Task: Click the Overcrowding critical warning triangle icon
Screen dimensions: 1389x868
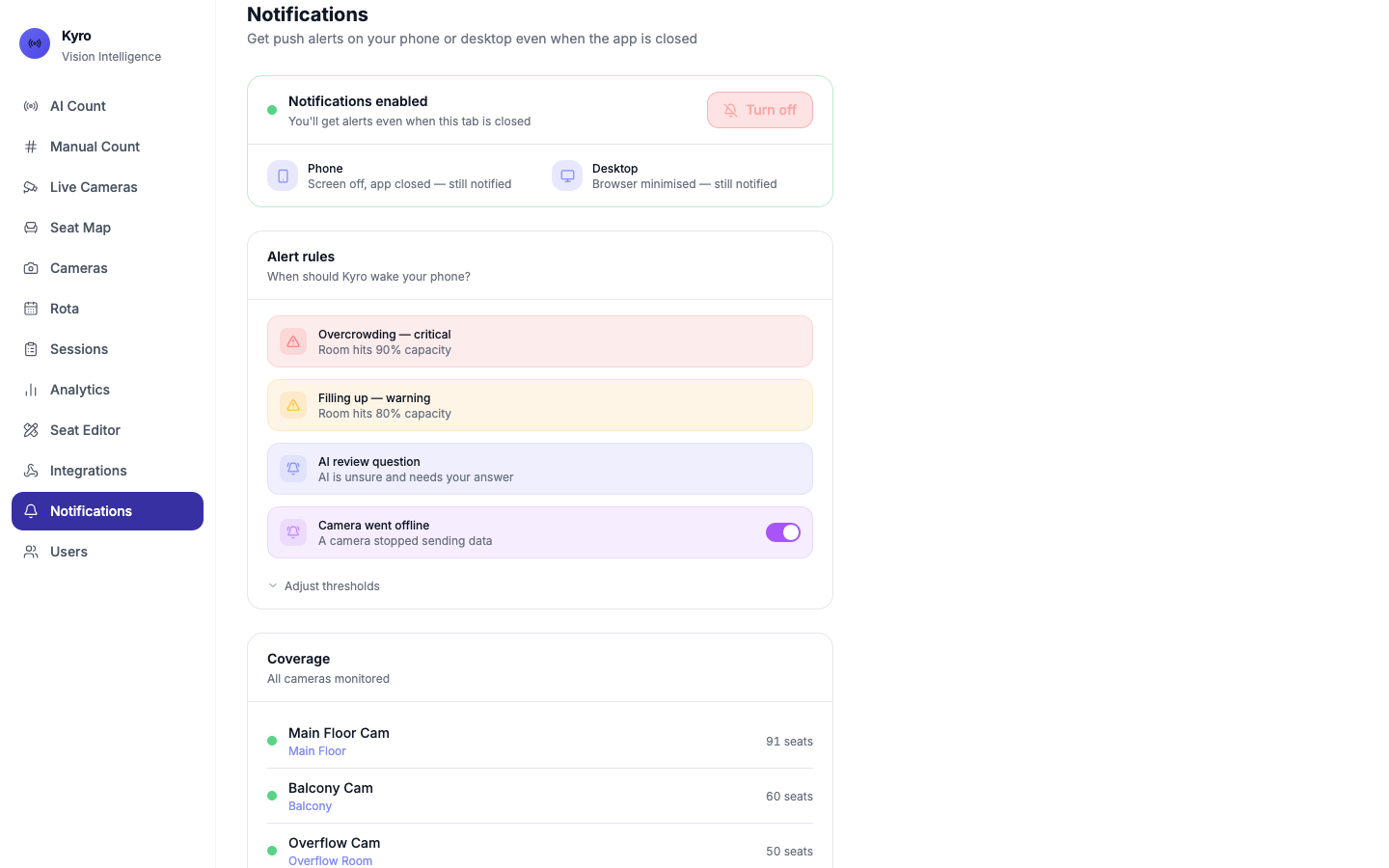Action: (293, 341)
